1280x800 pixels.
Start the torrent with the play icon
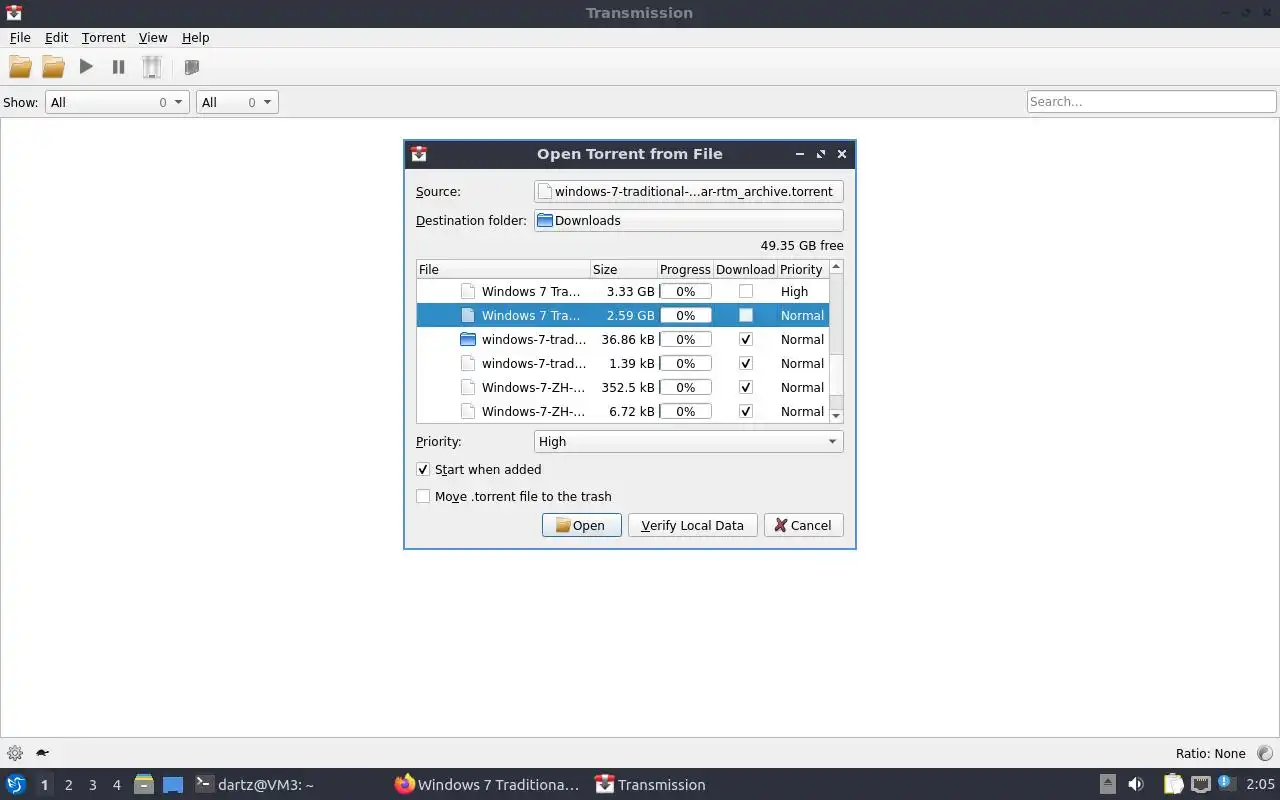86,67
